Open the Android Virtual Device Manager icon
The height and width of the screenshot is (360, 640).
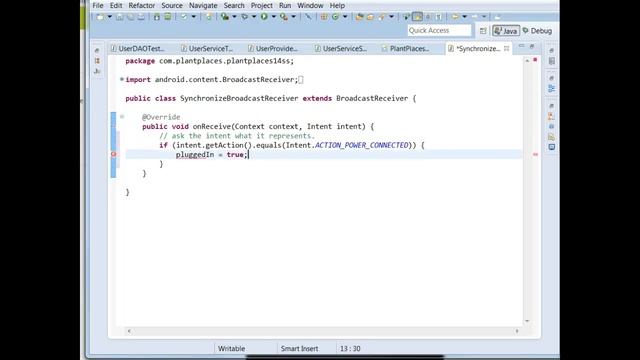click(168, 17)
